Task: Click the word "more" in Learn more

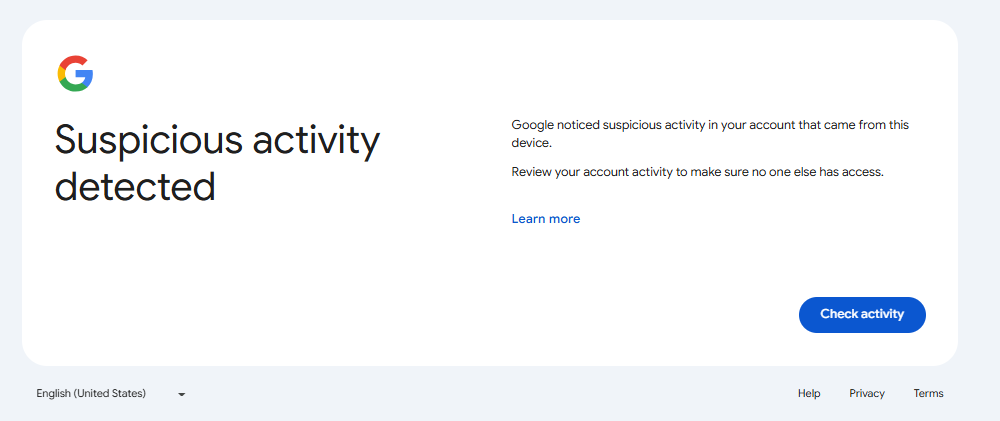Action: 564,219
